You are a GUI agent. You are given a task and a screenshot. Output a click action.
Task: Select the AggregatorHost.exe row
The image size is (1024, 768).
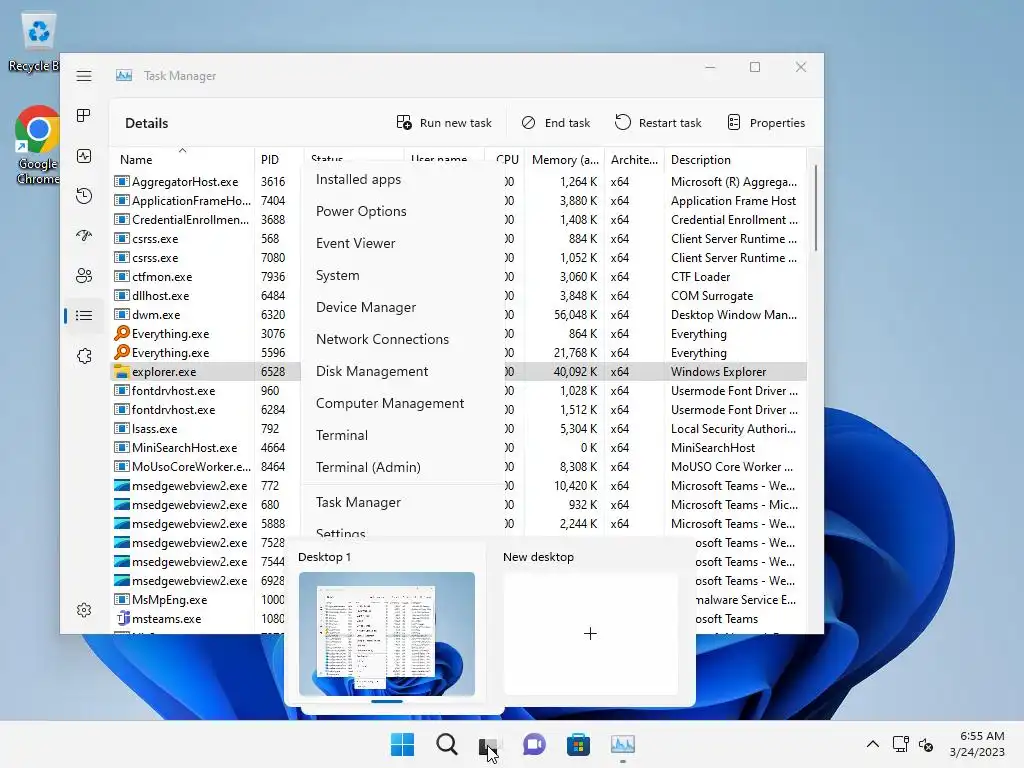(x=458, y=182)
